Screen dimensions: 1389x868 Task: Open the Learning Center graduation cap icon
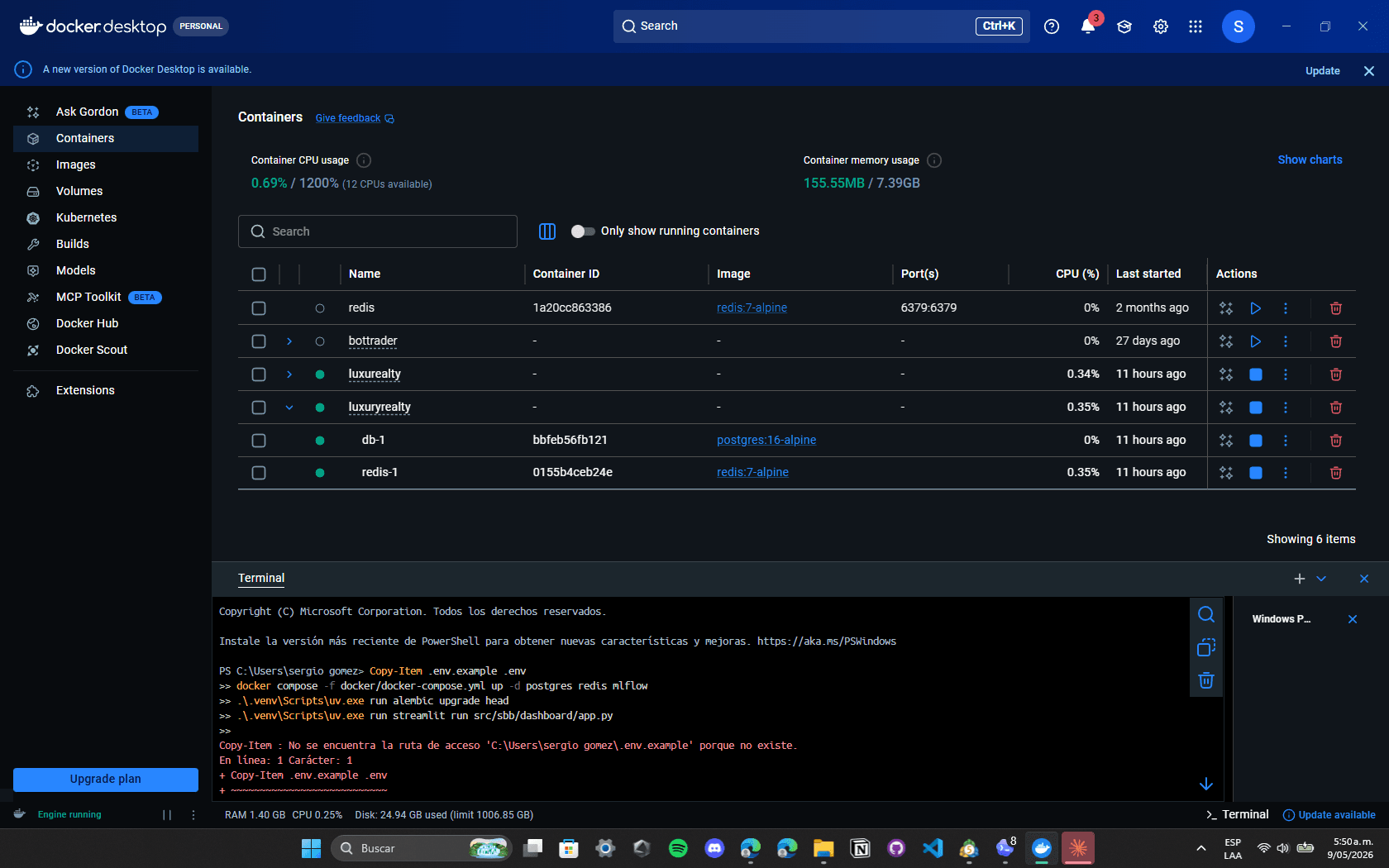(x=1124, y=26)
